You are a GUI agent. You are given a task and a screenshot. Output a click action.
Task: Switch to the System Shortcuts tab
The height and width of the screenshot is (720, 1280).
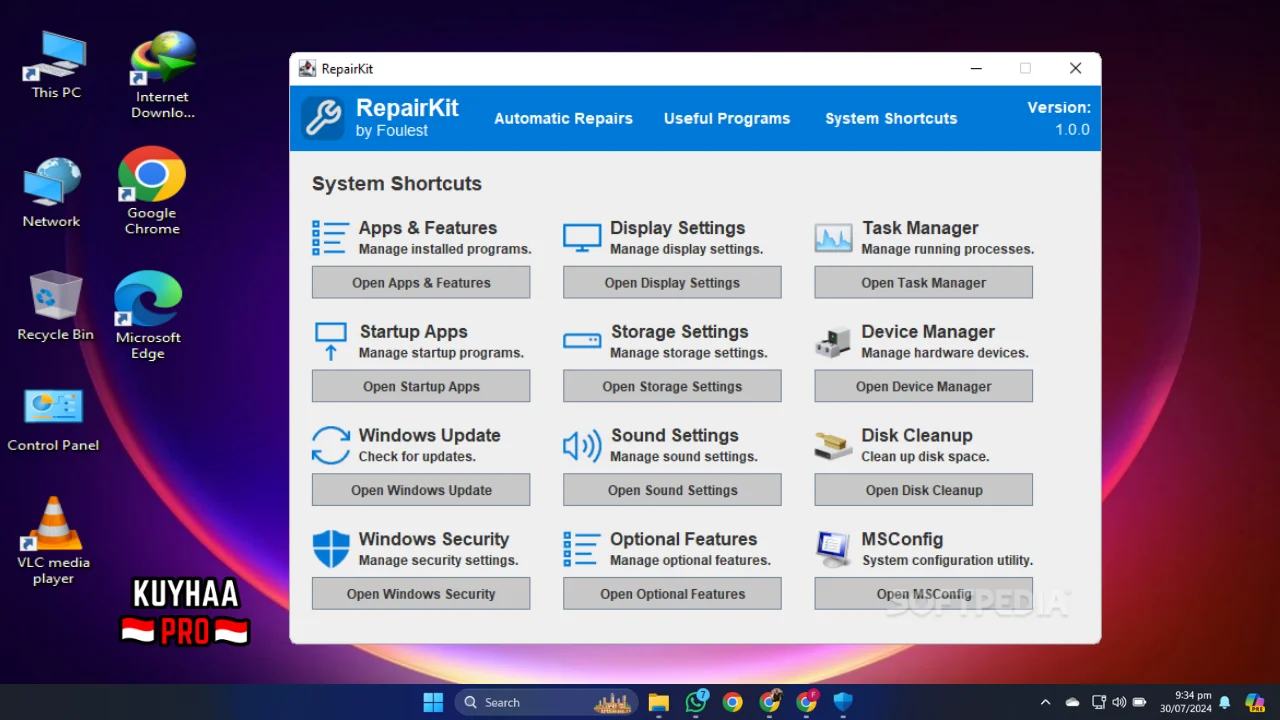tap(891, 118)
